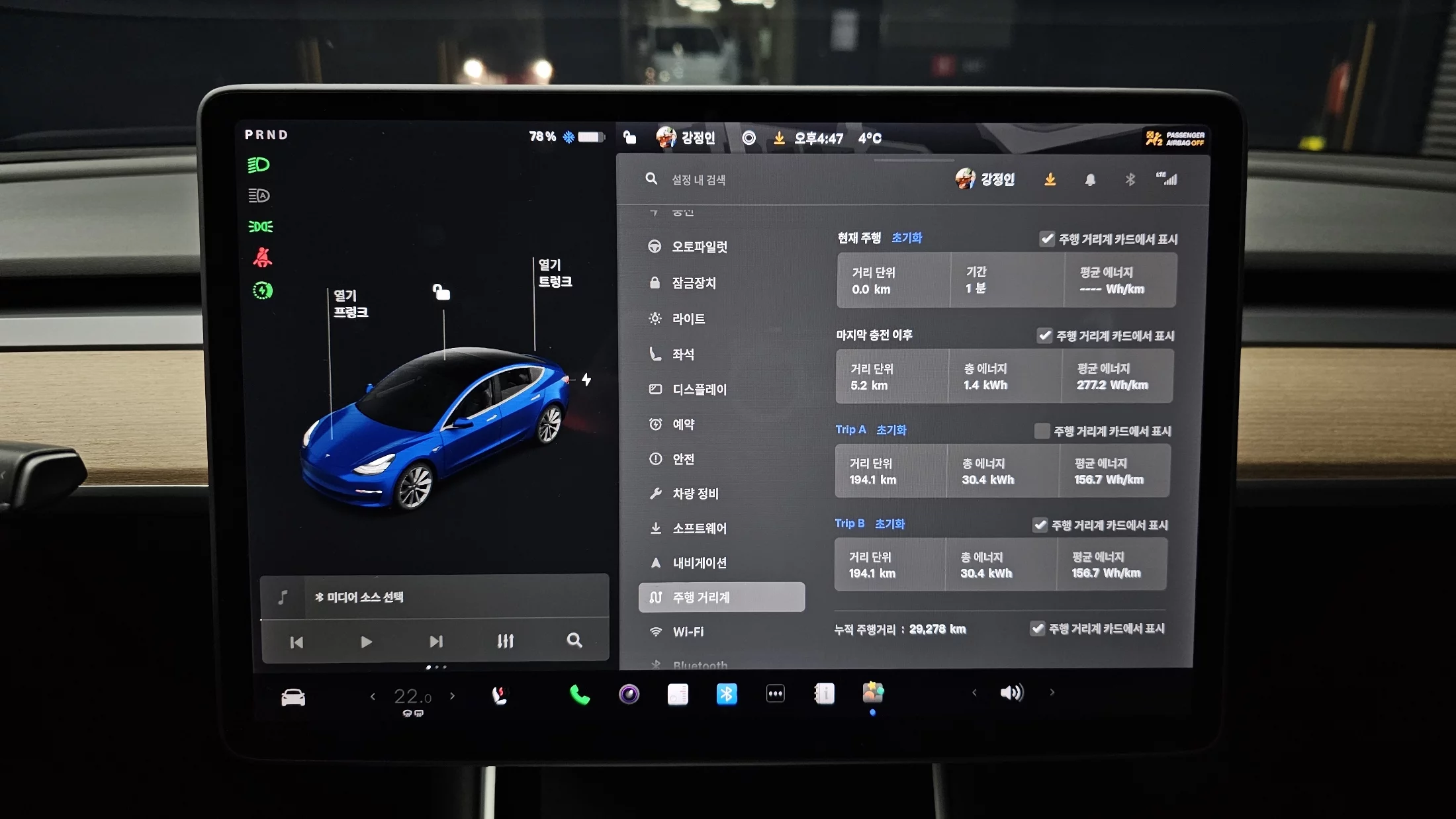Tap the Bluetooth app in bottom dock
Viewport: 1456px width, 819px height.
727,694
